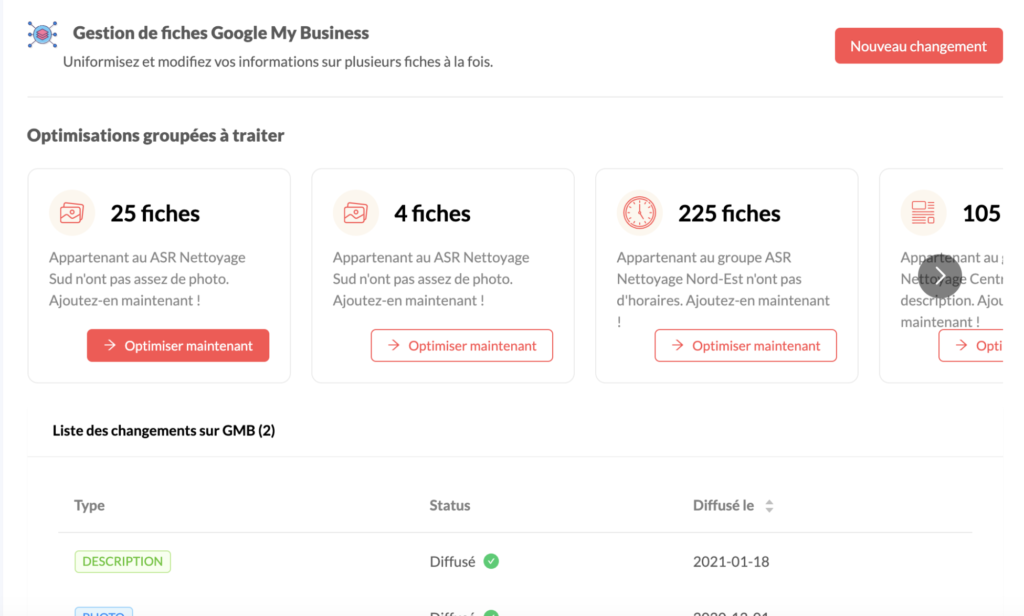This screenshot has height=616, width=1024.
Task: Click the Liste des changements sur GMB (2) title
Action: pos(164,430)
